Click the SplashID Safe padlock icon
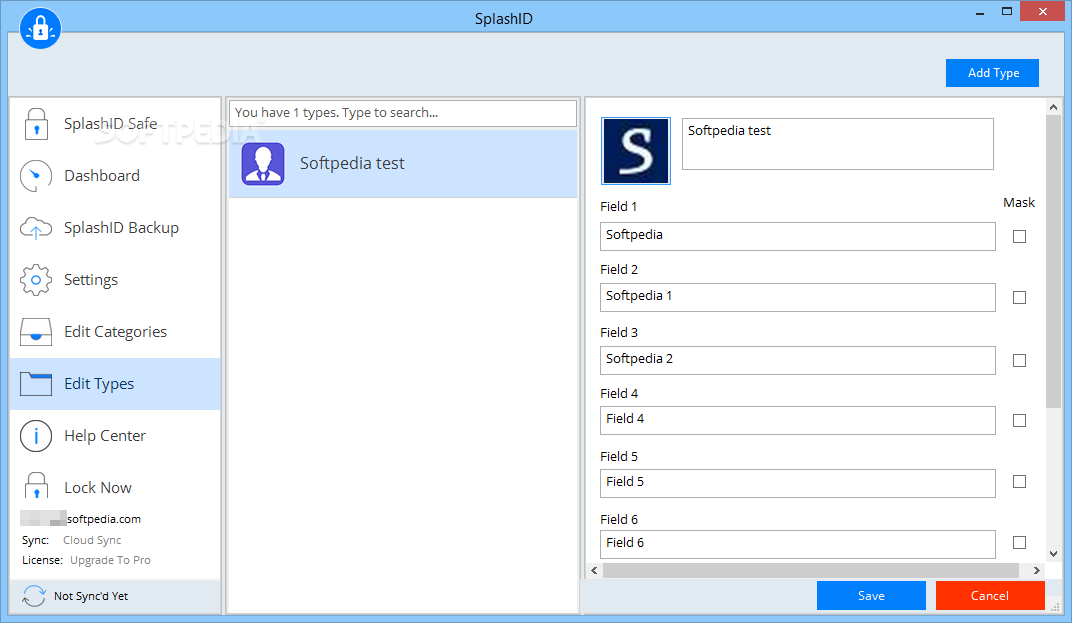The image size is (1072, 623). tap(36, 124)
